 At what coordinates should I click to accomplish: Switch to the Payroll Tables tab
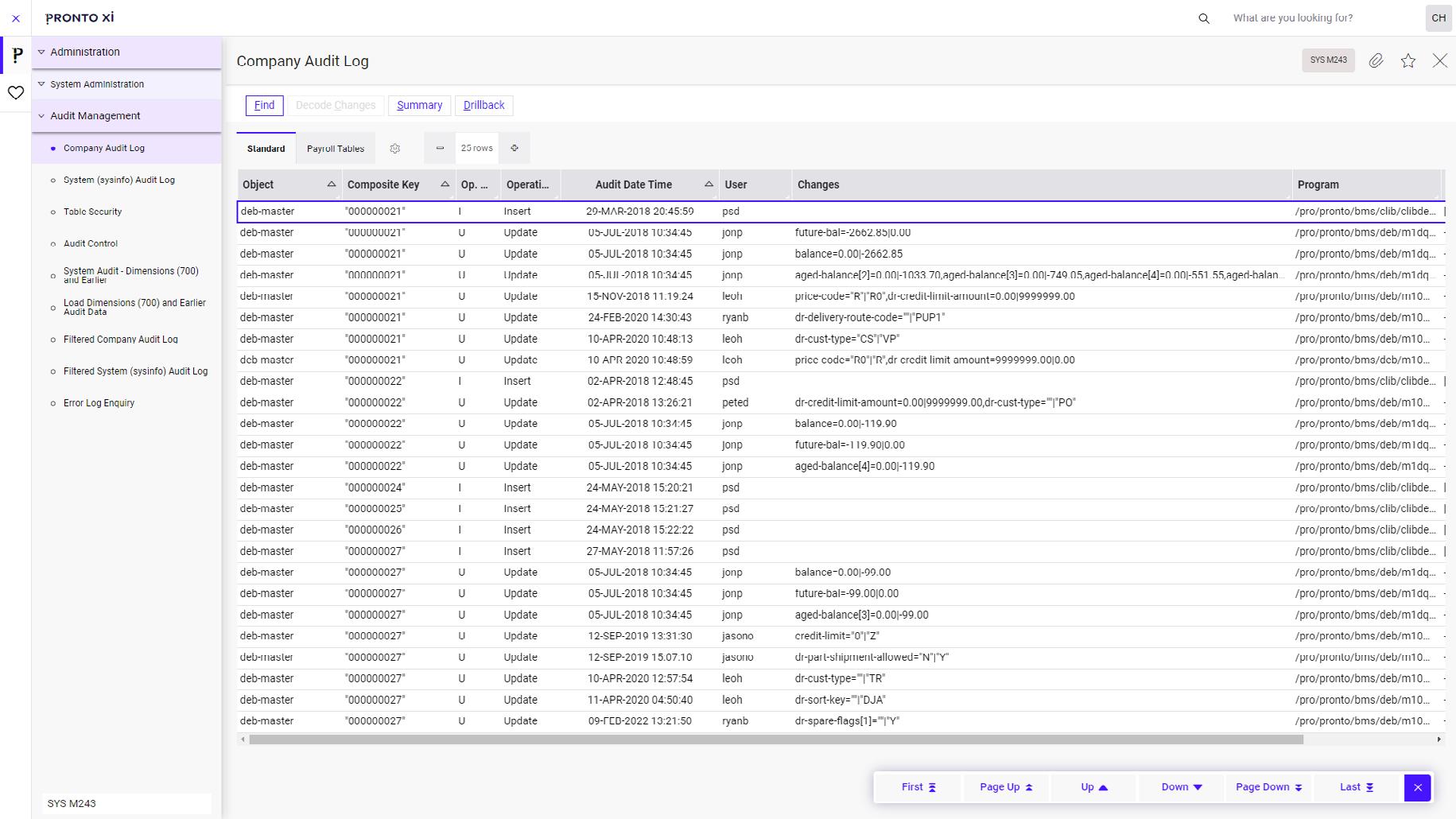tap(336, 148)
